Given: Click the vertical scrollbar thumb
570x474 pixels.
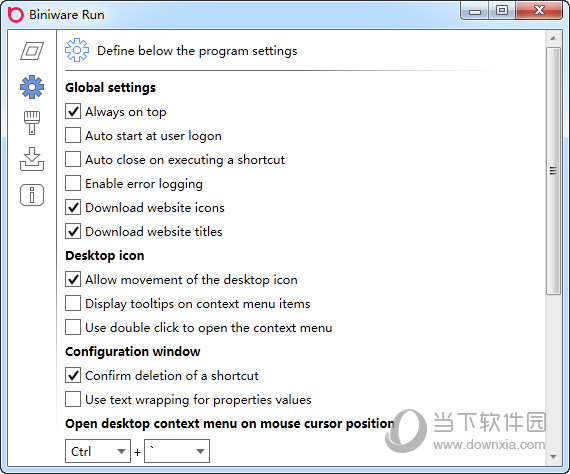Looking at the screenshot, I should tap(553, 170).
